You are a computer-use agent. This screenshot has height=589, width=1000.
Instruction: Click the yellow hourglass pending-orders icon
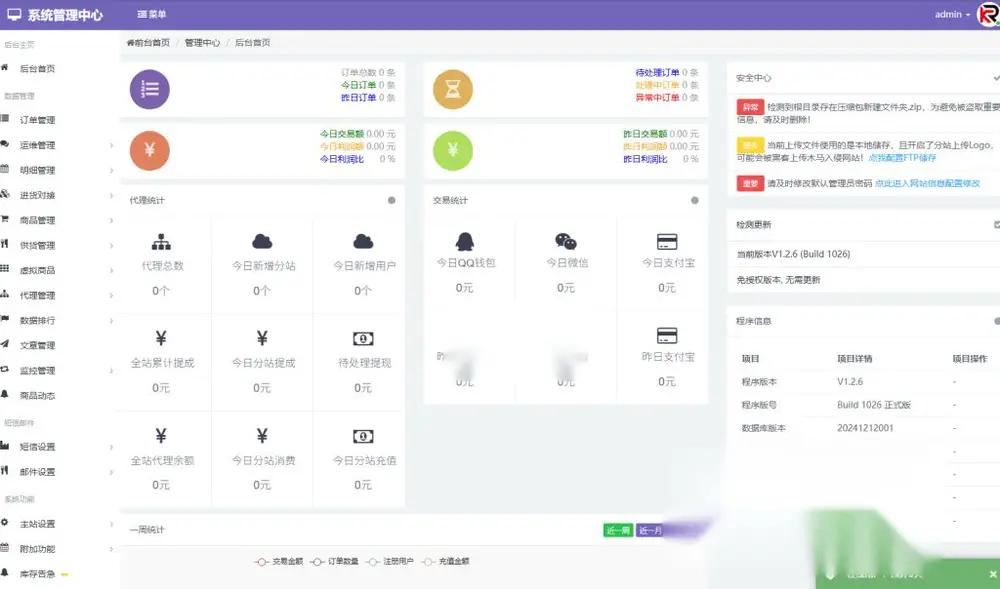coord(453,89)
